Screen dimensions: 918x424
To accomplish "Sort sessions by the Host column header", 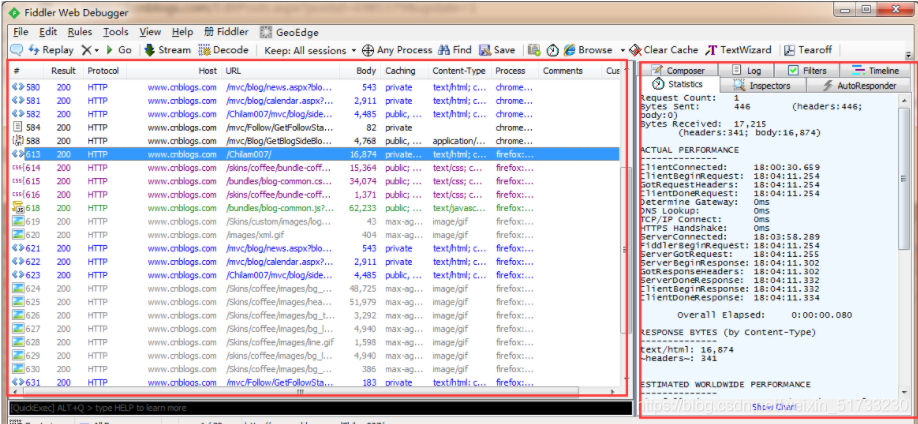I will click(174, 71).
